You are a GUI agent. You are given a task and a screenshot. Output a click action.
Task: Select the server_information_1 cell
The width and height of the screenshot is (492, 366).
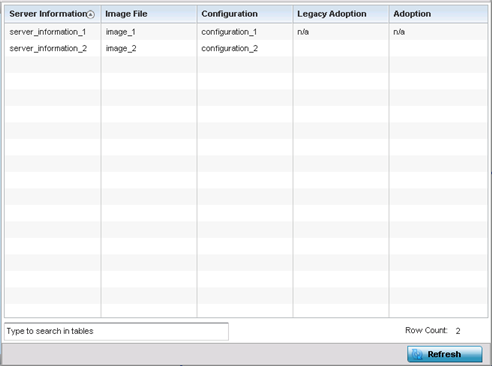click(53, 32)
